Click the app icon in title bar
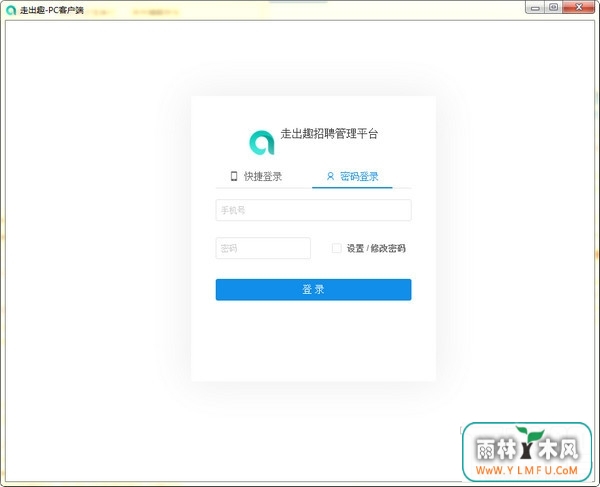The width and height of the screenshot is (600, 487). coord(11,10)
